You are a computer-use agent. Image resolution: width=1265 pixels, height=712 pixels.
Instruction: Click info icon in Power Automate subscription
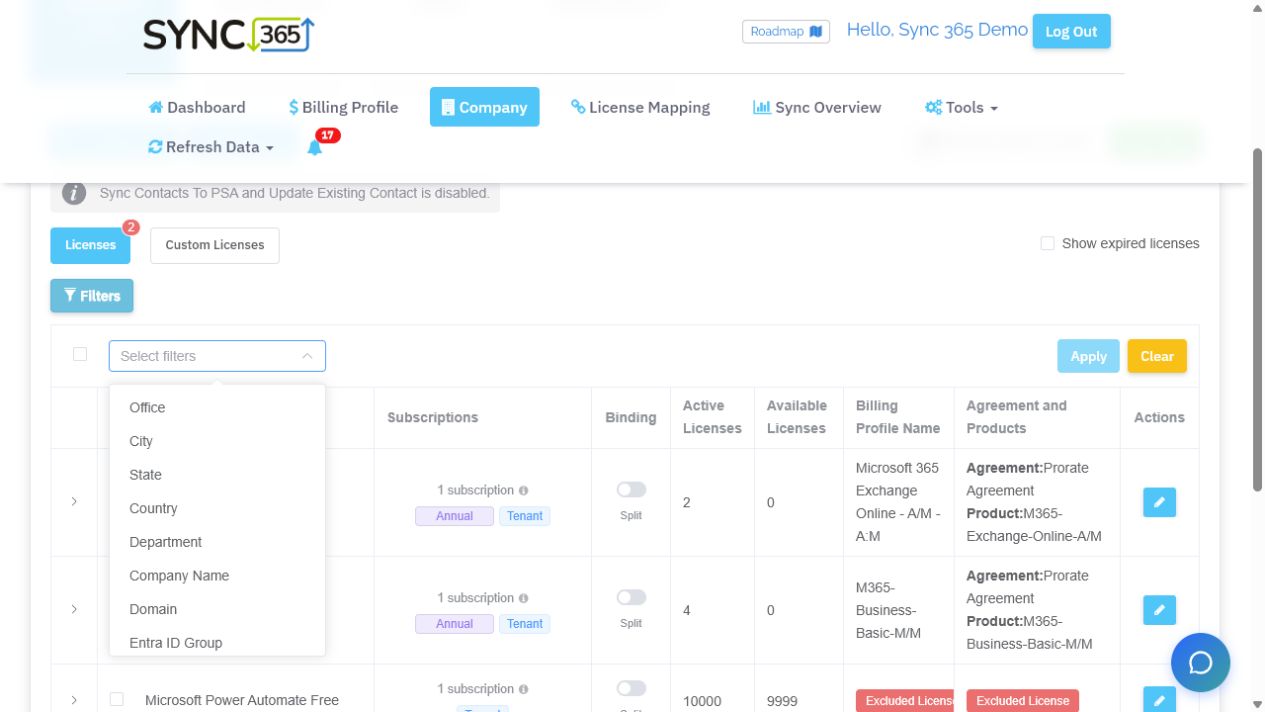[x=524, y=689]
